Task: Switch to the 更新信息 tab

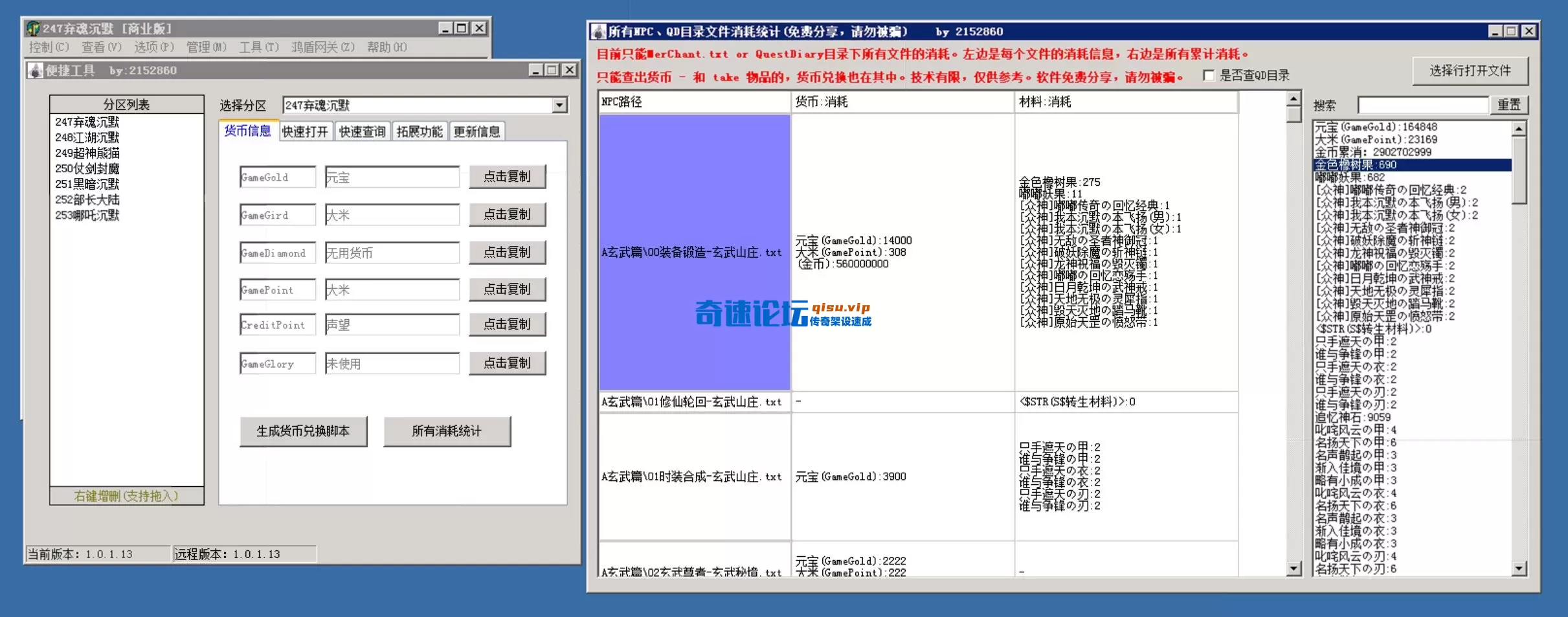Action: 476,130
